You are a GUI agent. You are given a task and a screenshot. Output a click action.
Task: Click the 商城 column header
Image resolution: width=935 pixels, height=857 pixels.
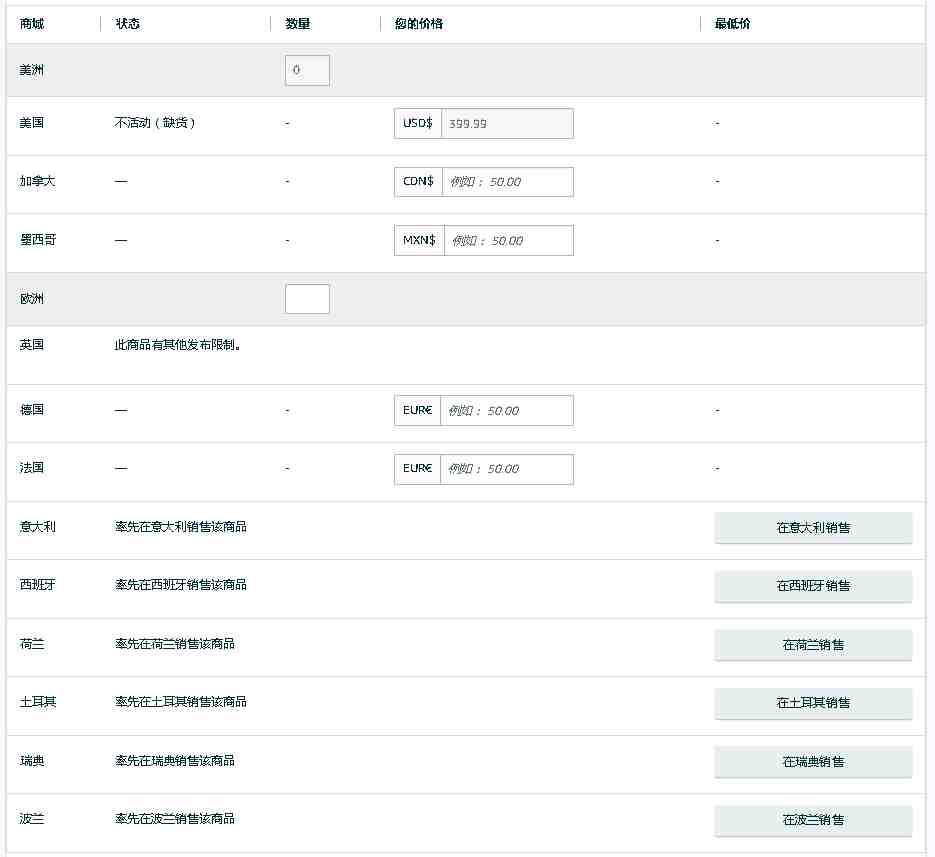coord(32,24)
